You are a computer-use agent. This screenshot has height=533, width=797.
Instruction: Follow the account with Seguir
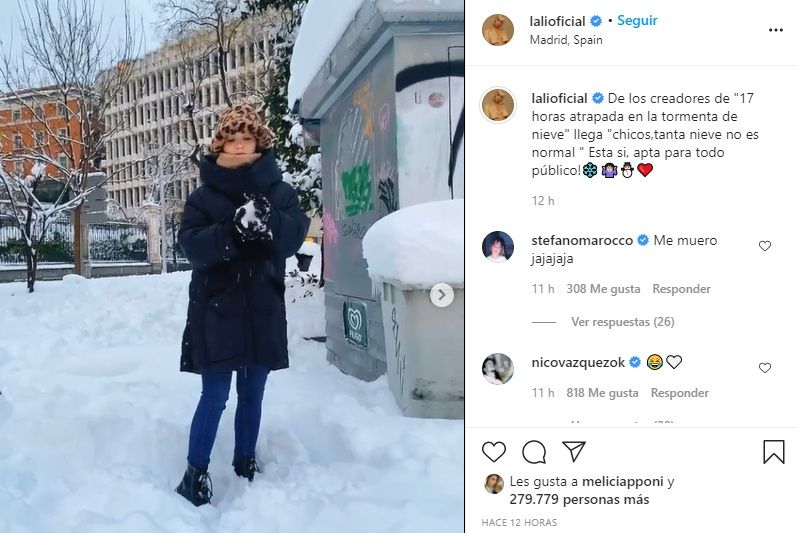point(637,21)
